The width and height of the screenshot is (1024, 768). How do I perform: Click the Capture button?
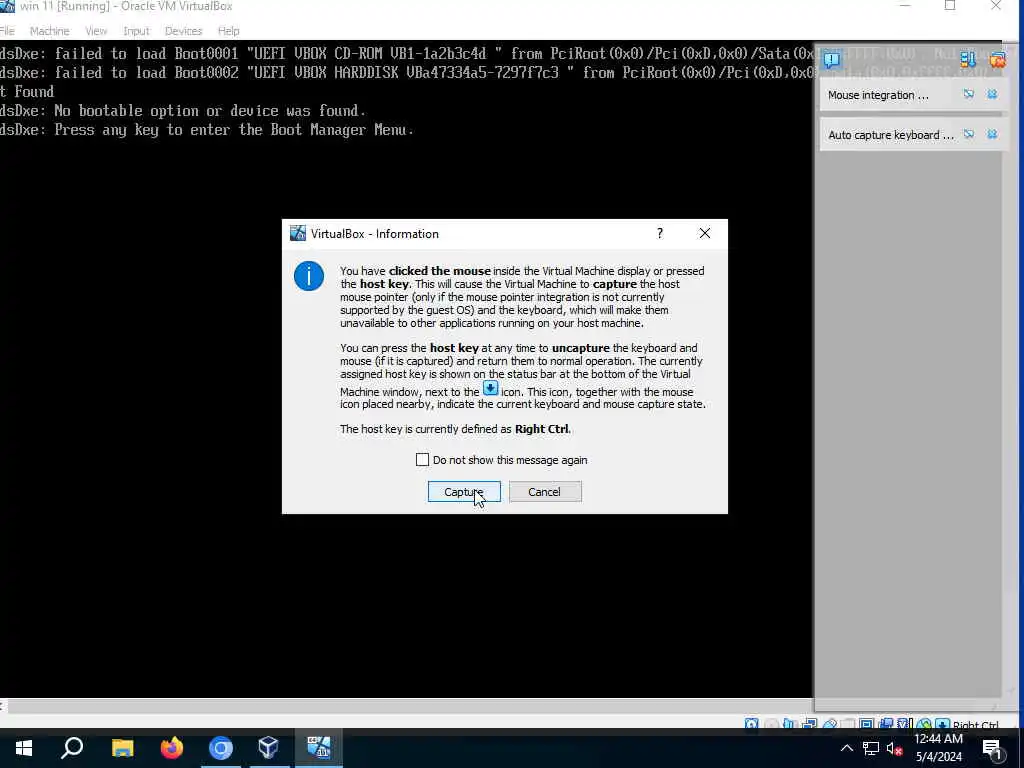pyautogui.click(x=464, y=492)
